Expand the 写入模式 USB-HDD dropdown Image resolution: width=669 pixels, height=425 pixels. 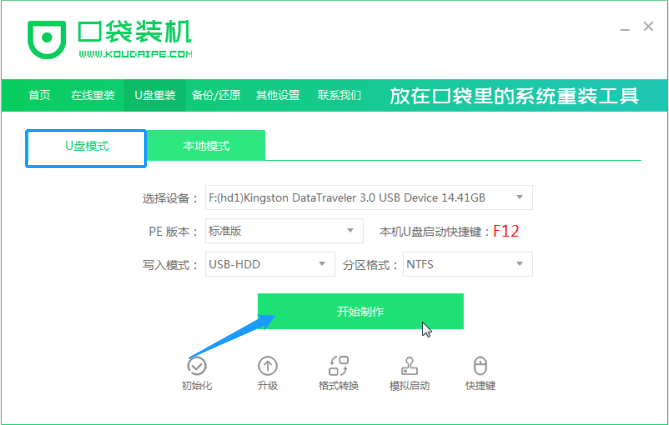(321, 265)
